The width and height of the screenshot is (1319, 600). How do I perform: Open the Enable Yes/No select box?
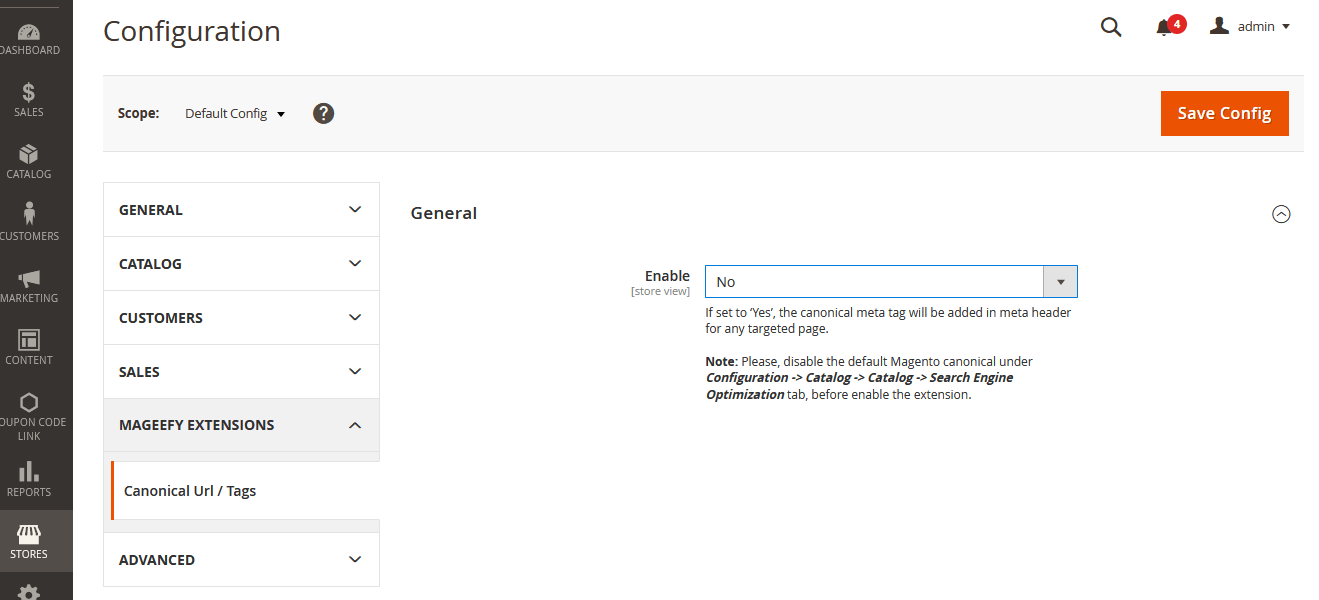click(x=890, y=282)
